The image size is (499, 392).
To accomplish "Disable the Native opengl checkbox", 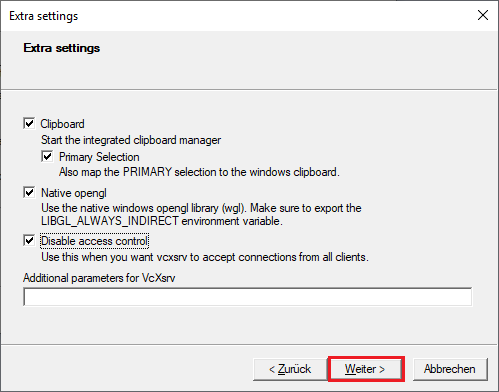I will 29,192.
